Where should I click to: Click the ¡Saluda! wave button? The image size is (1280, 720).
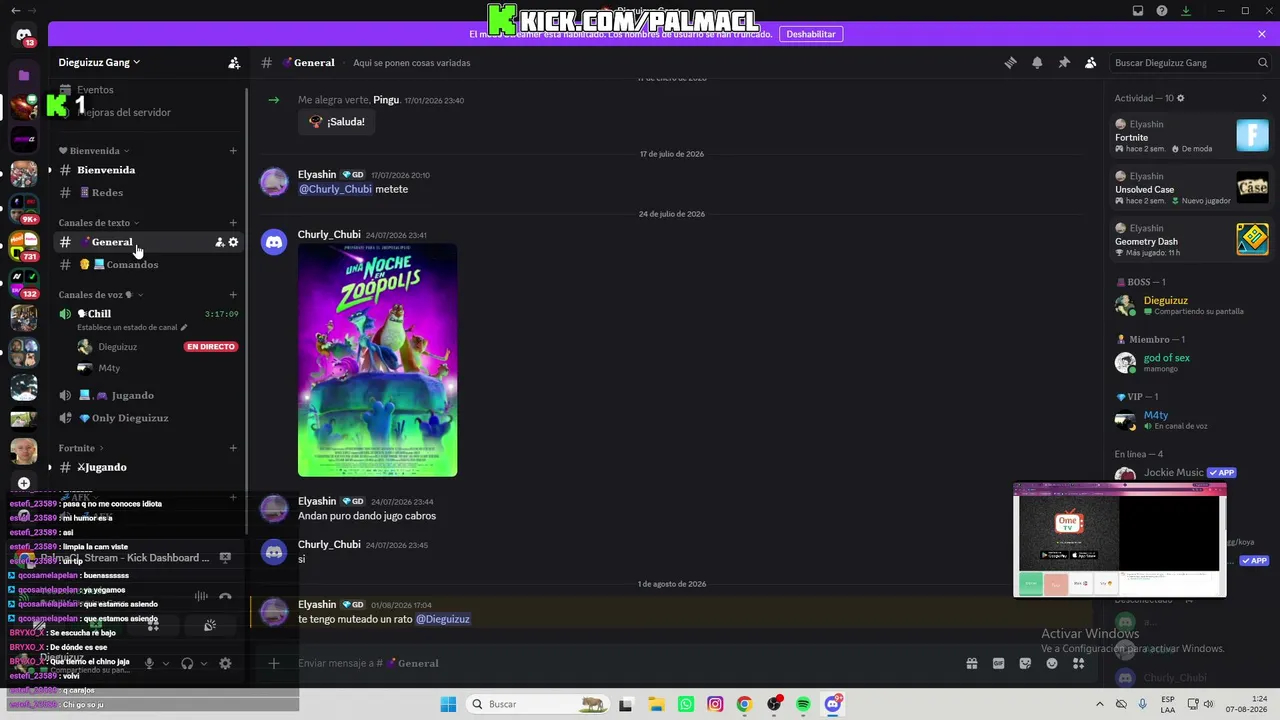pyautogui.click(x=337, y=122)
